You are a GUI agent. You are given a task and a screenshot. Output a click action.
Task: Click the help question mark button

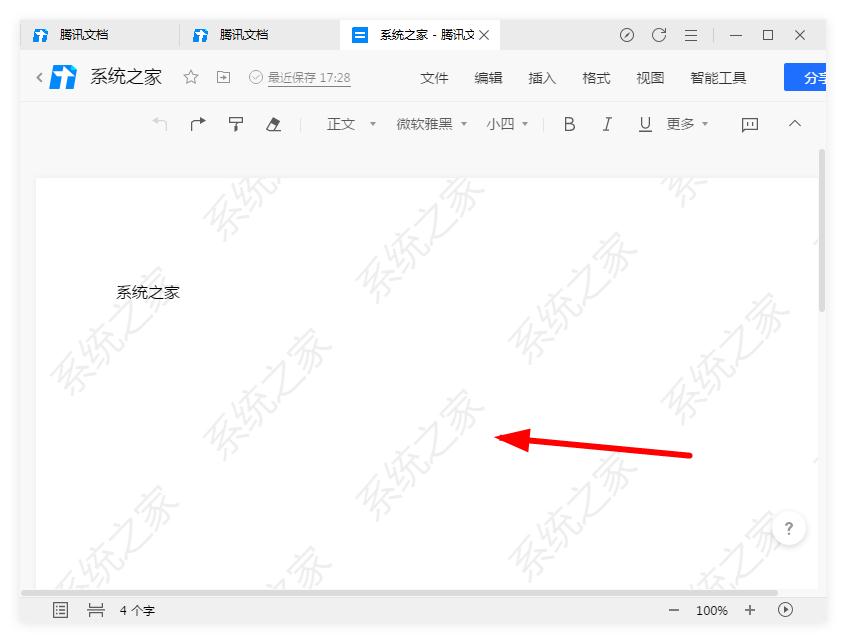789,528
